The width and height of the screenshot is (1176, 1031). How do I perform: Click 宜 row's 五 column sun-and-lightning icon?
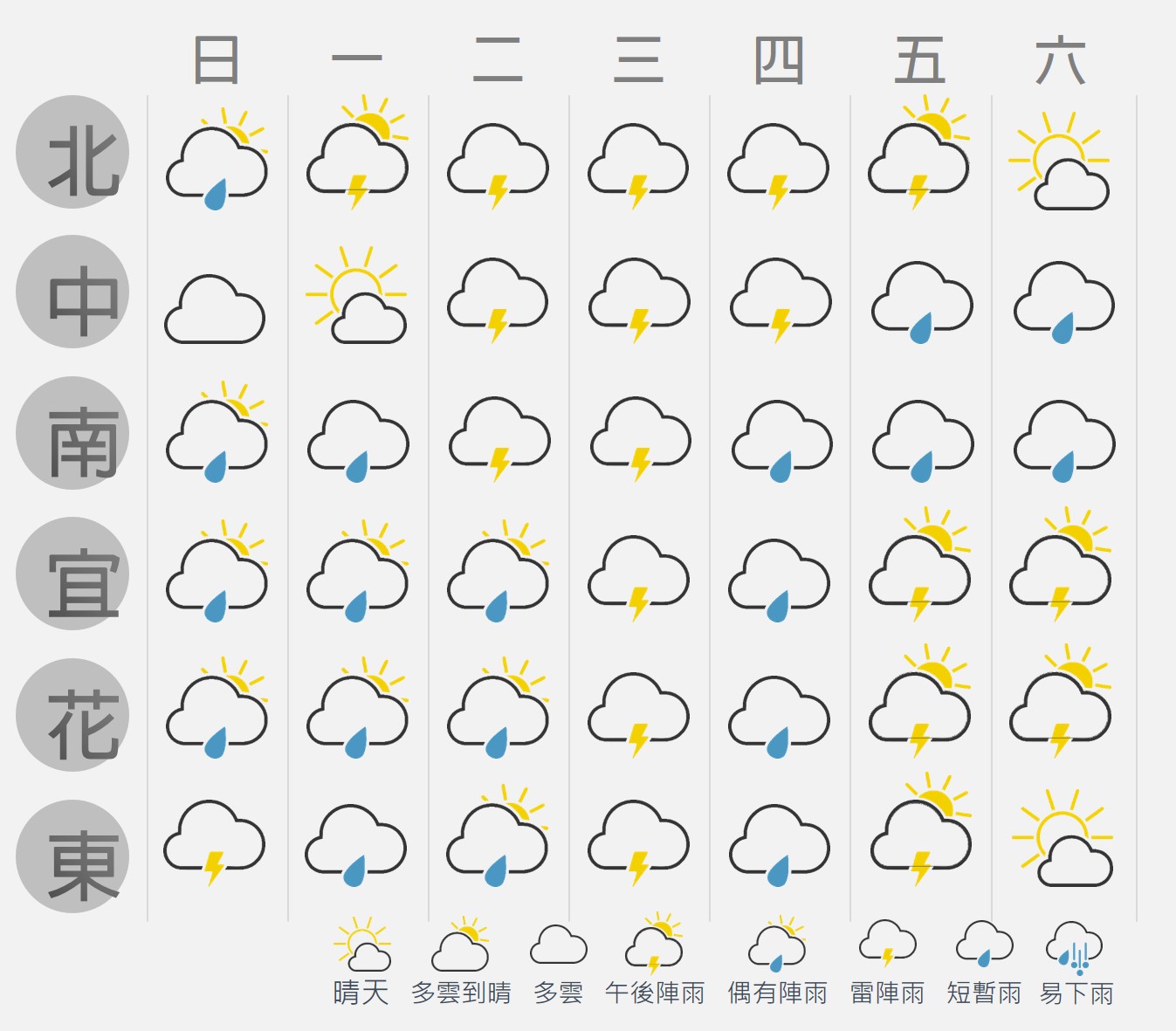(x=920, y=564)
